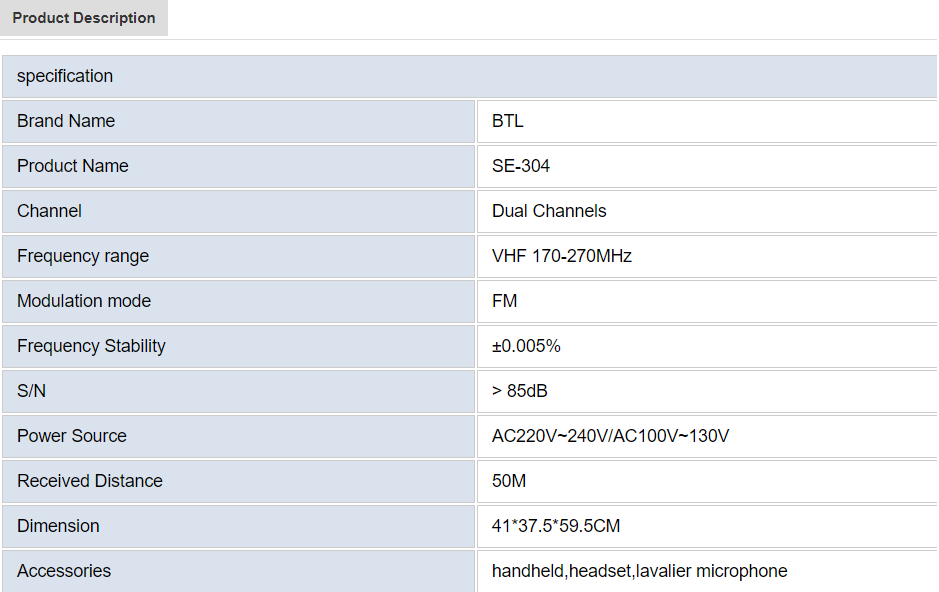Click the handheld,headset,lavalier microphone accessories text
Screen dimensions: 939x592
(639, 571)
